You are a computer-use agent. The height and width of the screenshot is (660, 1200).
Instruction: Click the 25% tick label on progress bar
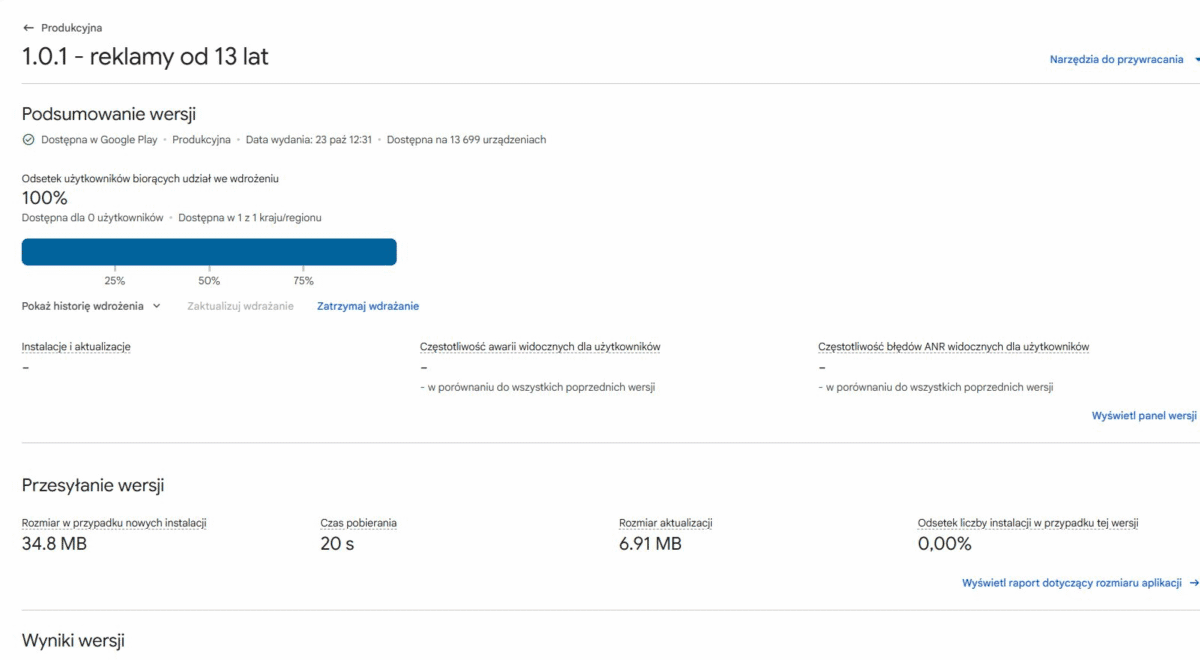pyautogui.click(x=115, y=281)
